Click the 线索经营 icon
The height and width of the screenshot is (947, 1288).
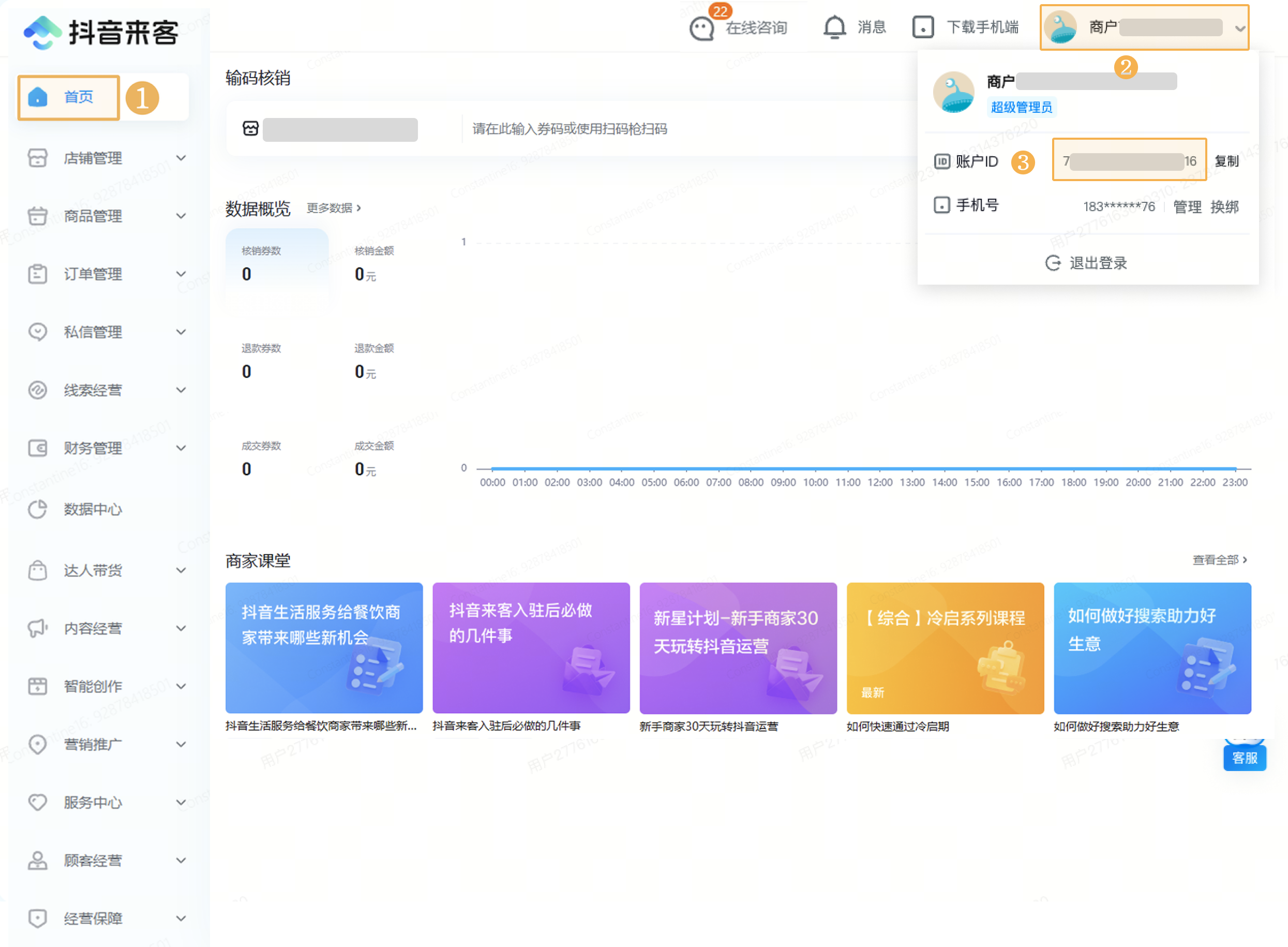coord(38,390)
